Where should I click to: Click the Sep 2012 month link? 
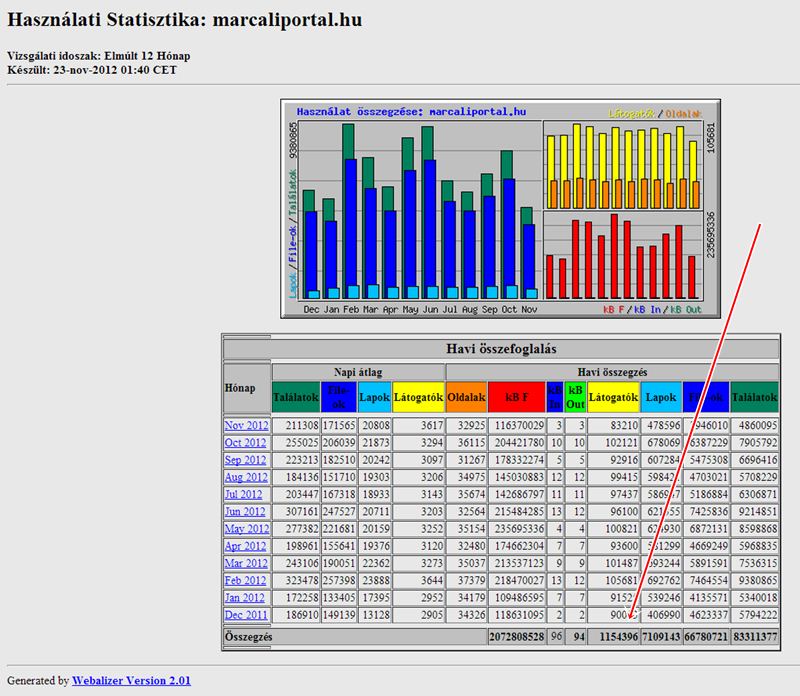245,460
